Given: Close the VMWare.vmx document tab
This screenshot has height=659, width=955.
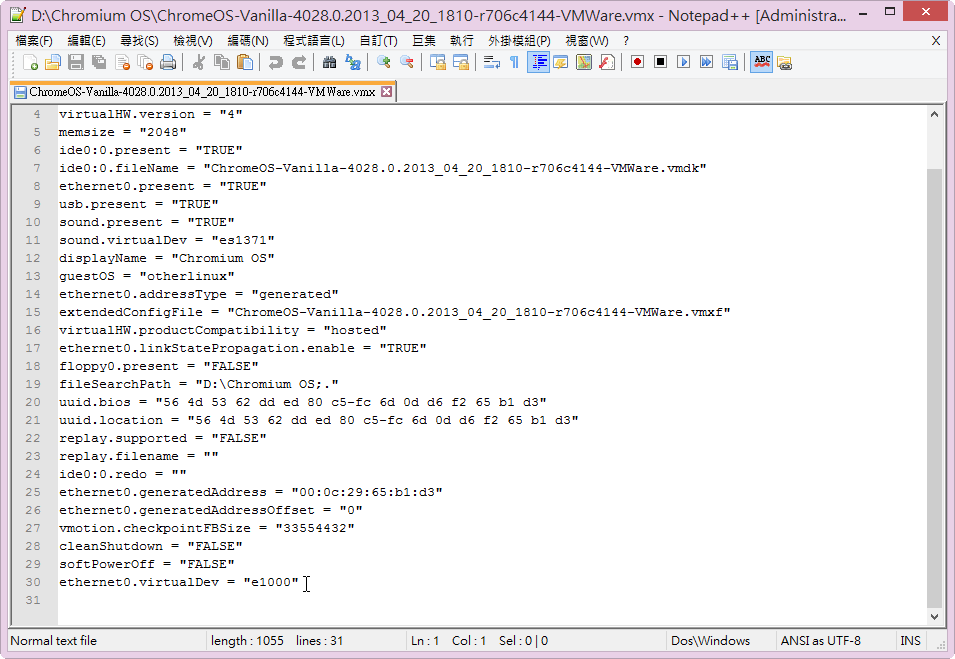Looking at the screenshot, I should pos(387,91).
